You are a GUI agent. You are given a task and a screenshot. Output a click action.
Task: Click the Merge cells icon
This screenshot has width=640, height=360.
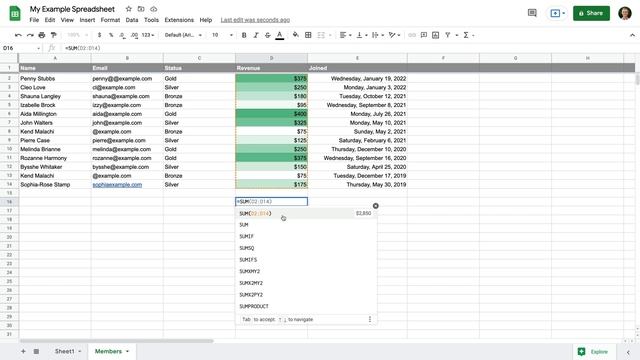tap(321, 35)
